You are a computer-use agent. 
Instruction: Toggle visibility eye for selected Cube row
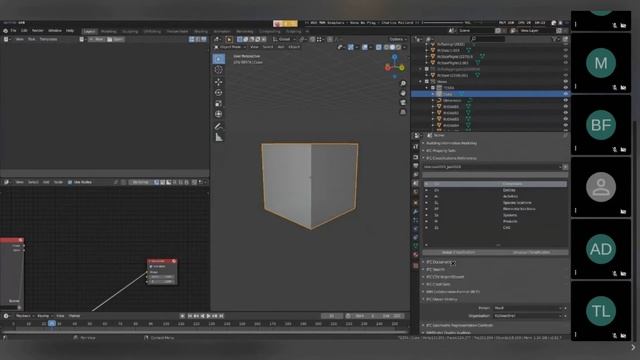[x=565, y=94]
